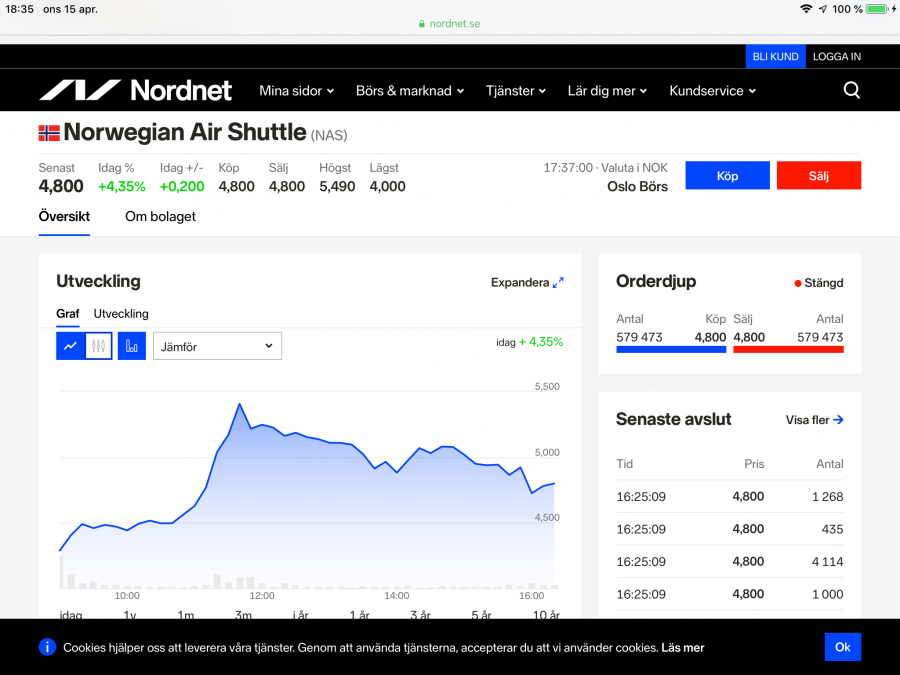The image size is (900, 675).
Task: Click the +4,35% value under Idag %
Action: [x=122, y=187]
